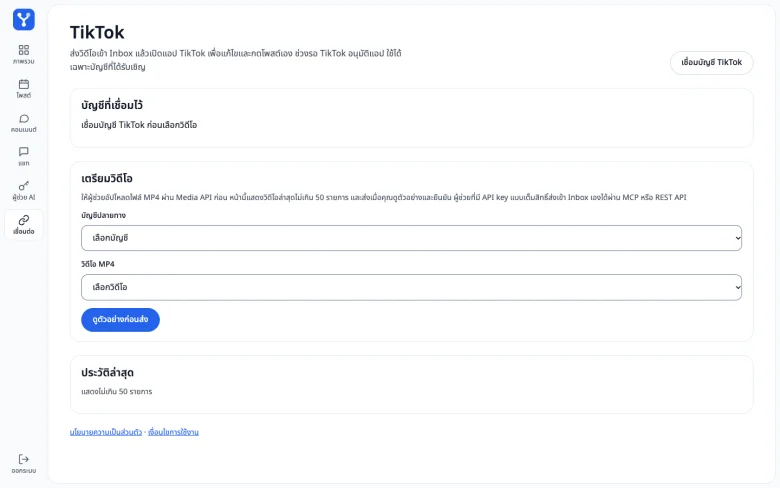Image resolution: width=780 pixels, height=488 pixels.
Task: Open the ภาพรวม overview grid icon
Action: tap(23, 50)
